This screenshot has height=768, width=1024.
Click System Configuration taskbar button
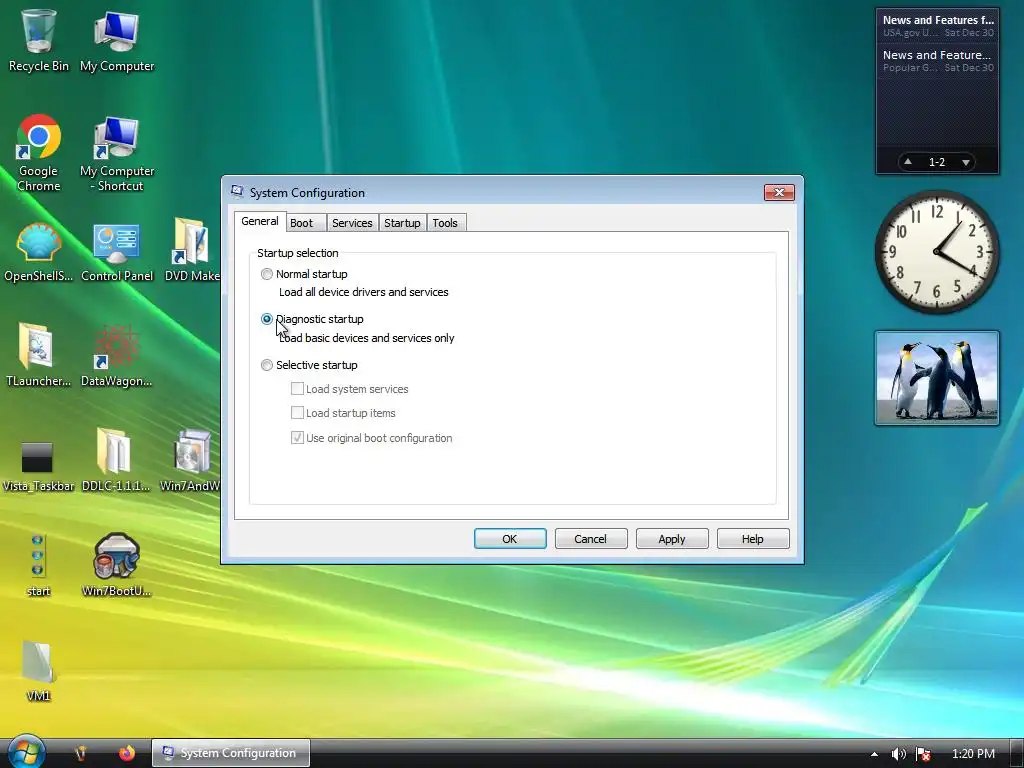pos(231,753)
